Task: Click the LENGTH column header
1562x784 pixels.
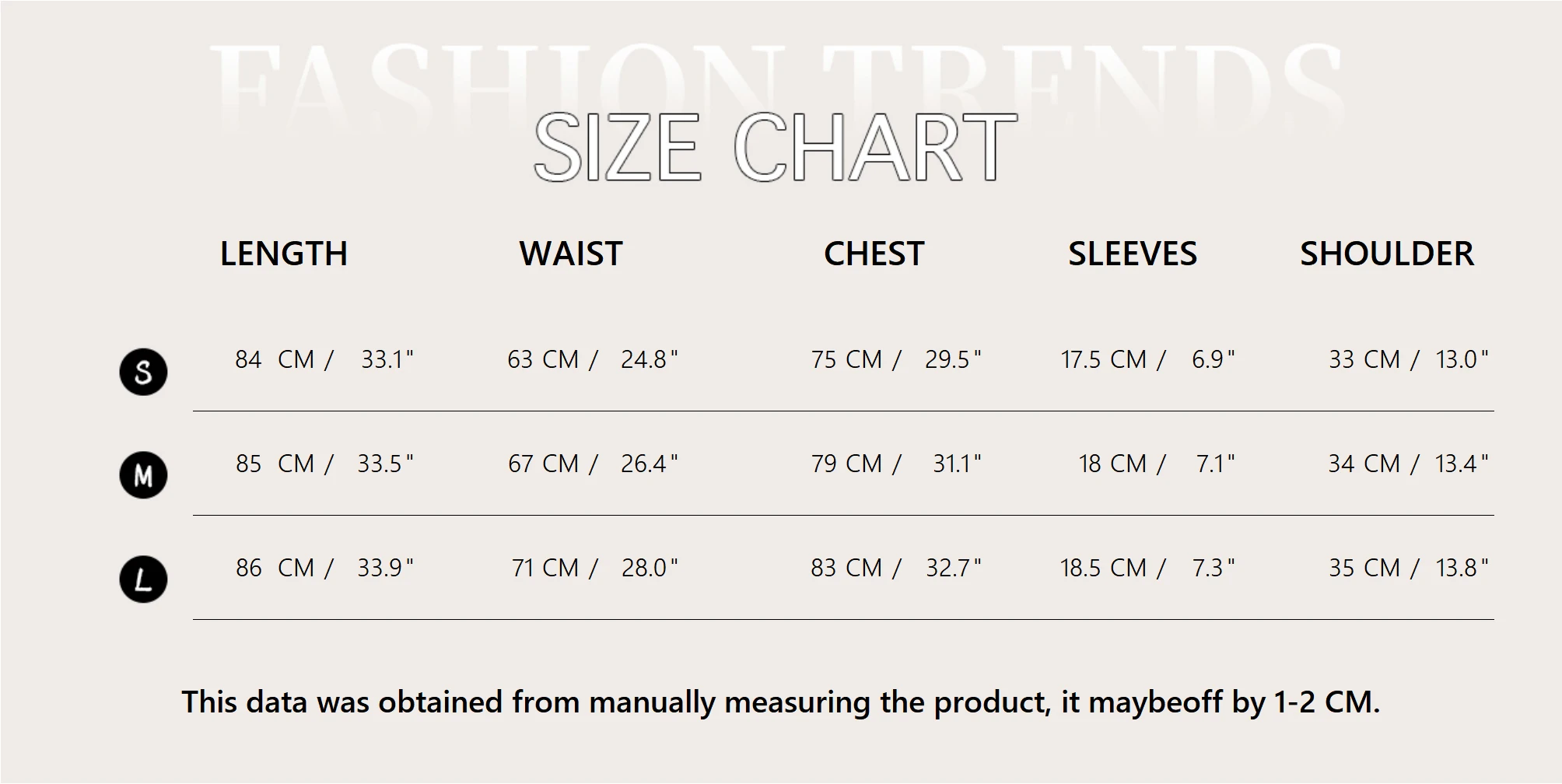Action: pyautogui.click(x=283, y=254)
